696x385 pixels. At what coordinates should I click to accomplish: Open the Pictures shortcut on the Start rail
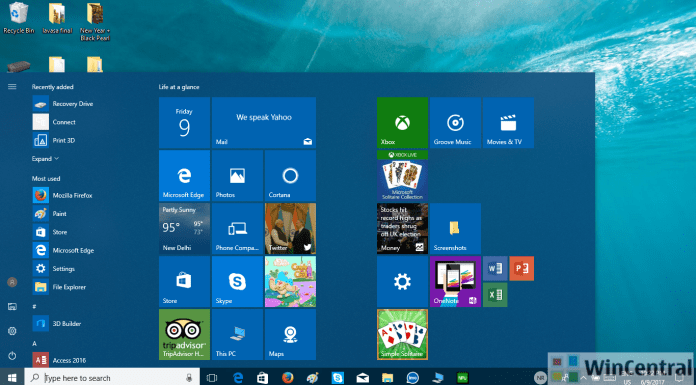point(12,306)
